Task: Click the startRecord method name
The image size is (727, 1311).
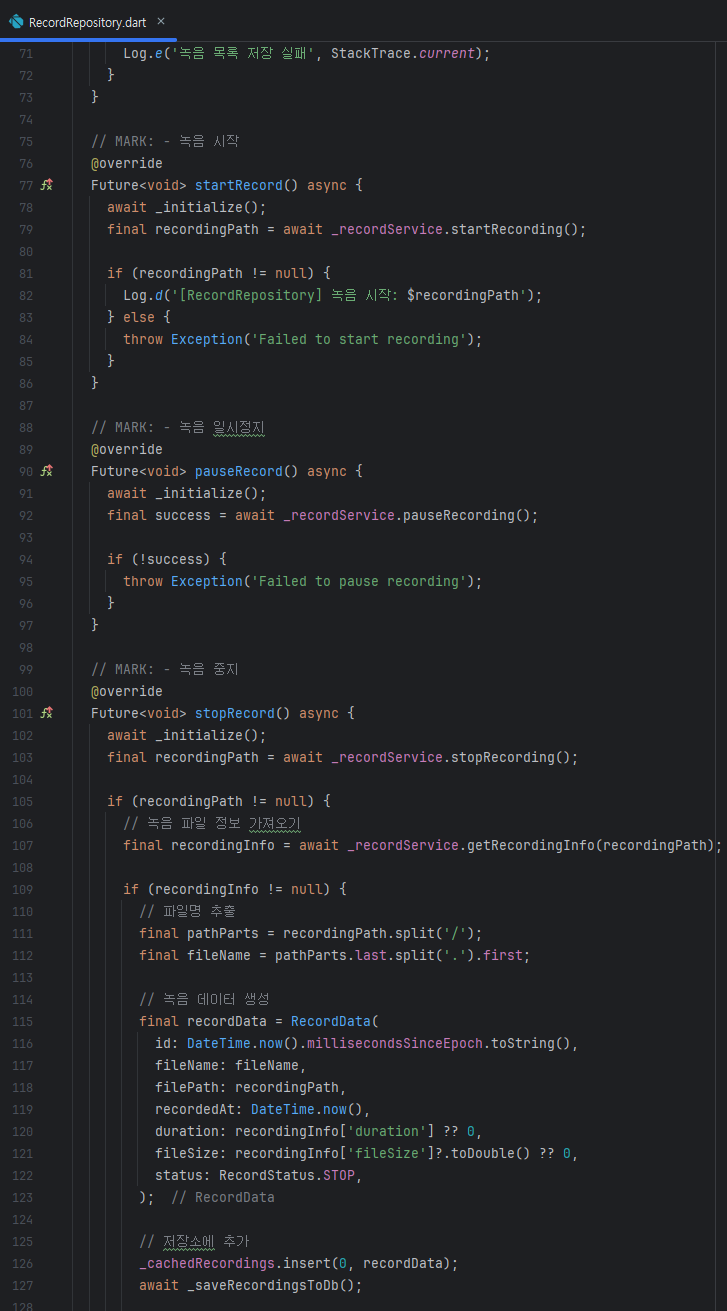Action: (x=239, y=185)
